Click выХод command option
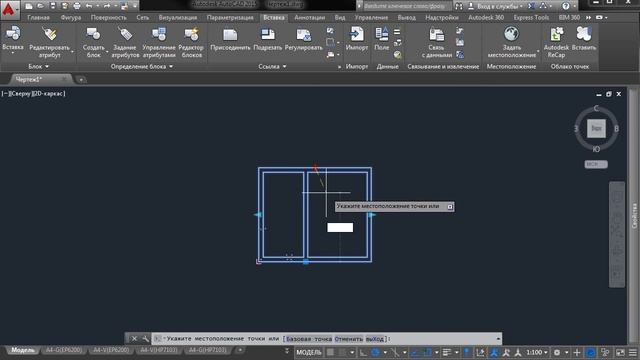 pos(374,339)
